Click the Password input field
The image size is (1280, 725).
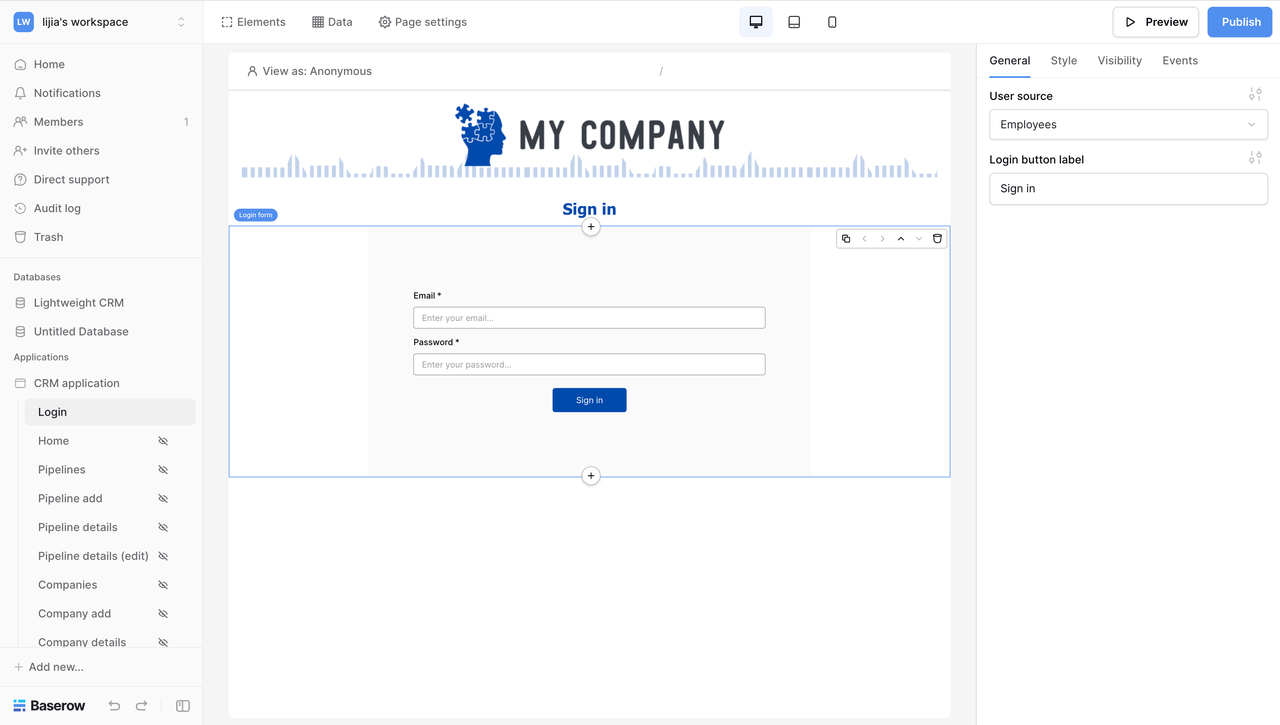(x=589, y=364)
